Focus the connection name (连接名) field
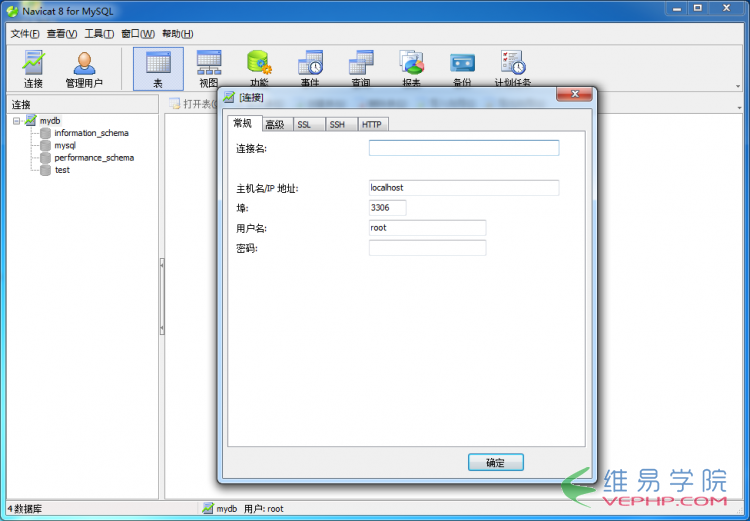The width and height of the screenshot is (750, 521). point(464,148)
